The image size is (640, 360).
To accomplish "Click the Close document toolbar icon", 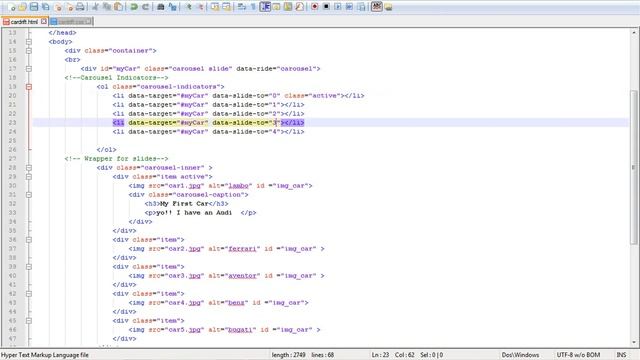I will (x=58, y=7).
